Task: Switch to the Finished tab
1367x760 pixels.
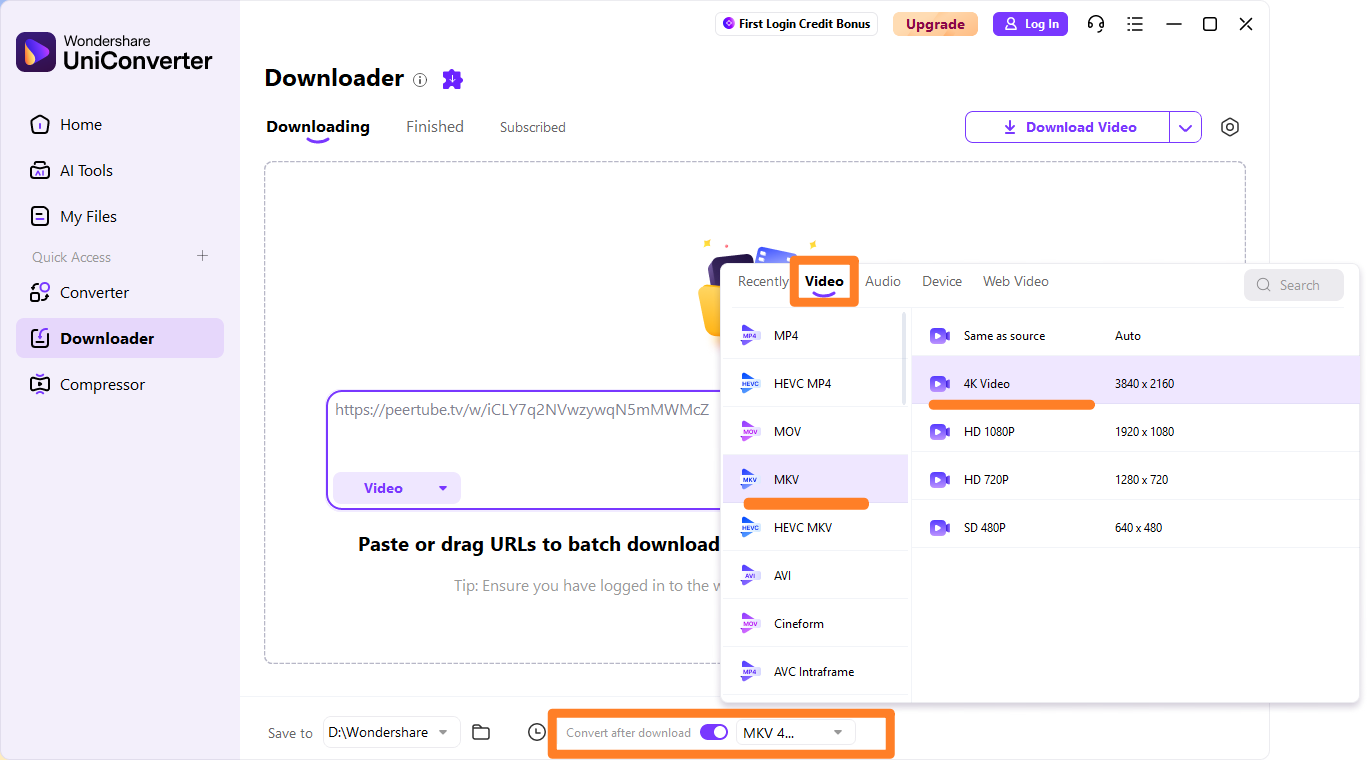Action: [x=435, y=127]
